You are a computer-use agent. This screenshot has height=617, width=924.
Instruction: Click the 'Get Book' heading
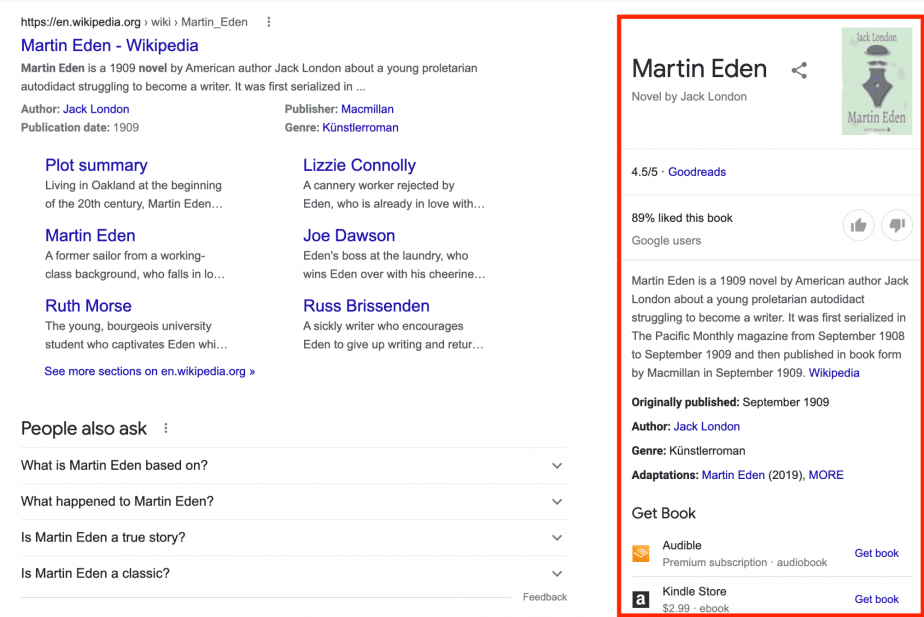tap(664, 513)
